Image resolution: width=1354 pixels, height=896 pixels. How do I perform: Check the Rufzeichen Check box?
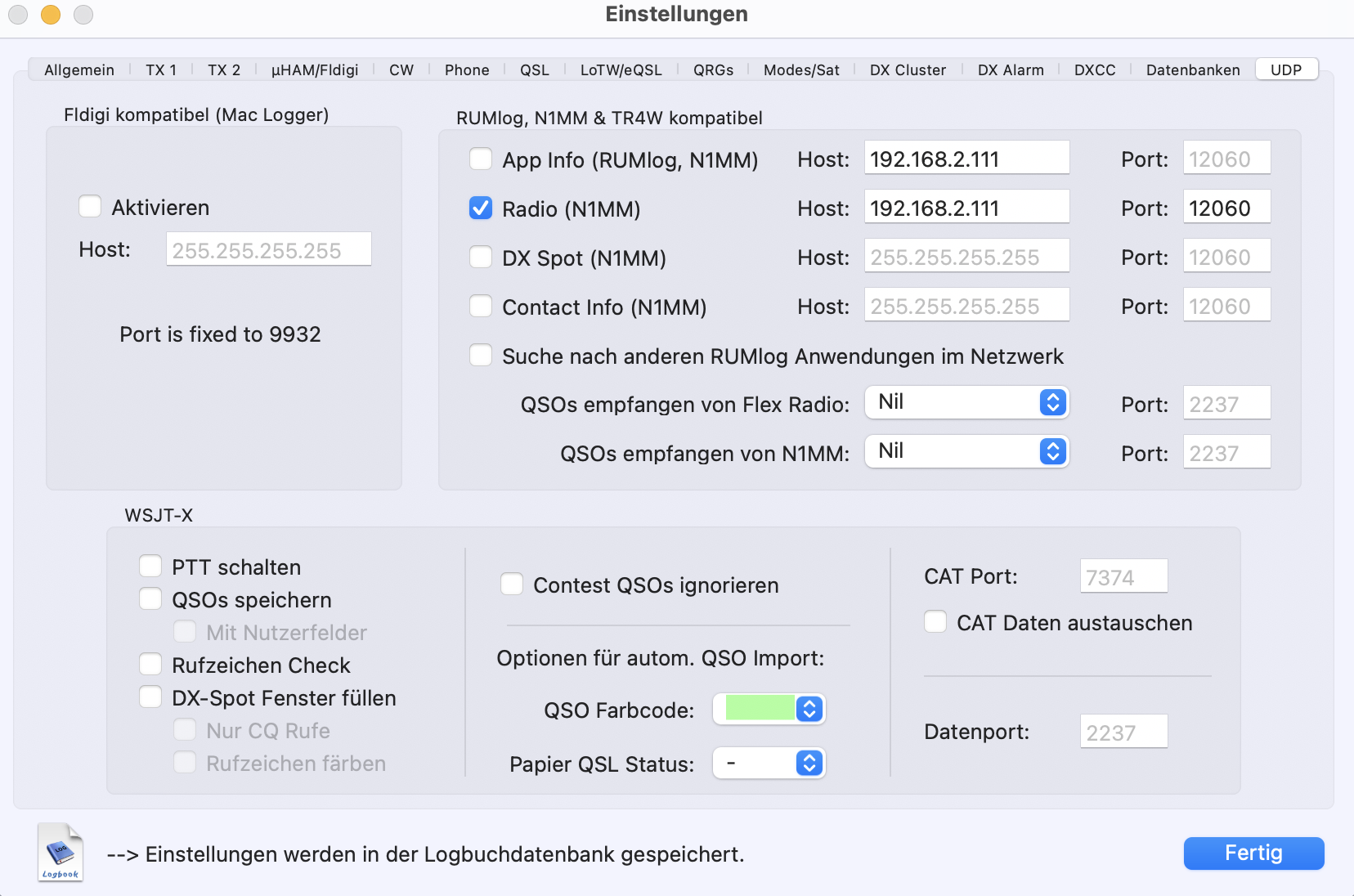pyautogui.click(x=150, y=665)
